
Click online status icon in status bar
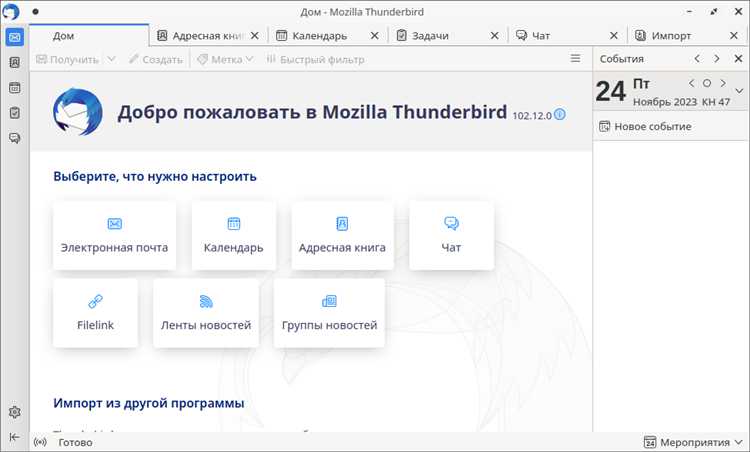point(40,442)
